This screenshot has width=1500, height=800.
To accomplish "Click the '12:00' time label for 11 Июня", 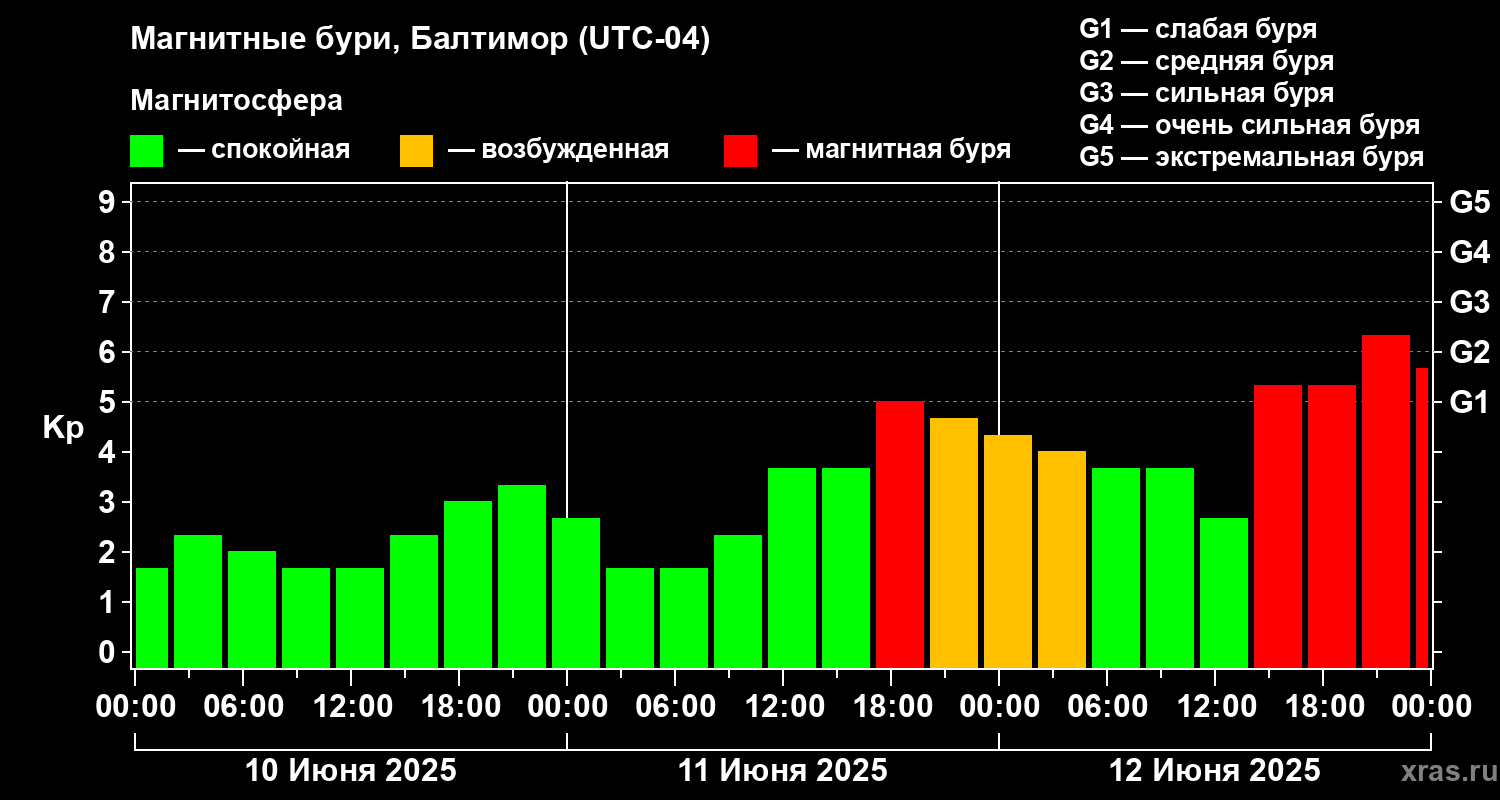I will pyautogui.click(x=783, y=706).
